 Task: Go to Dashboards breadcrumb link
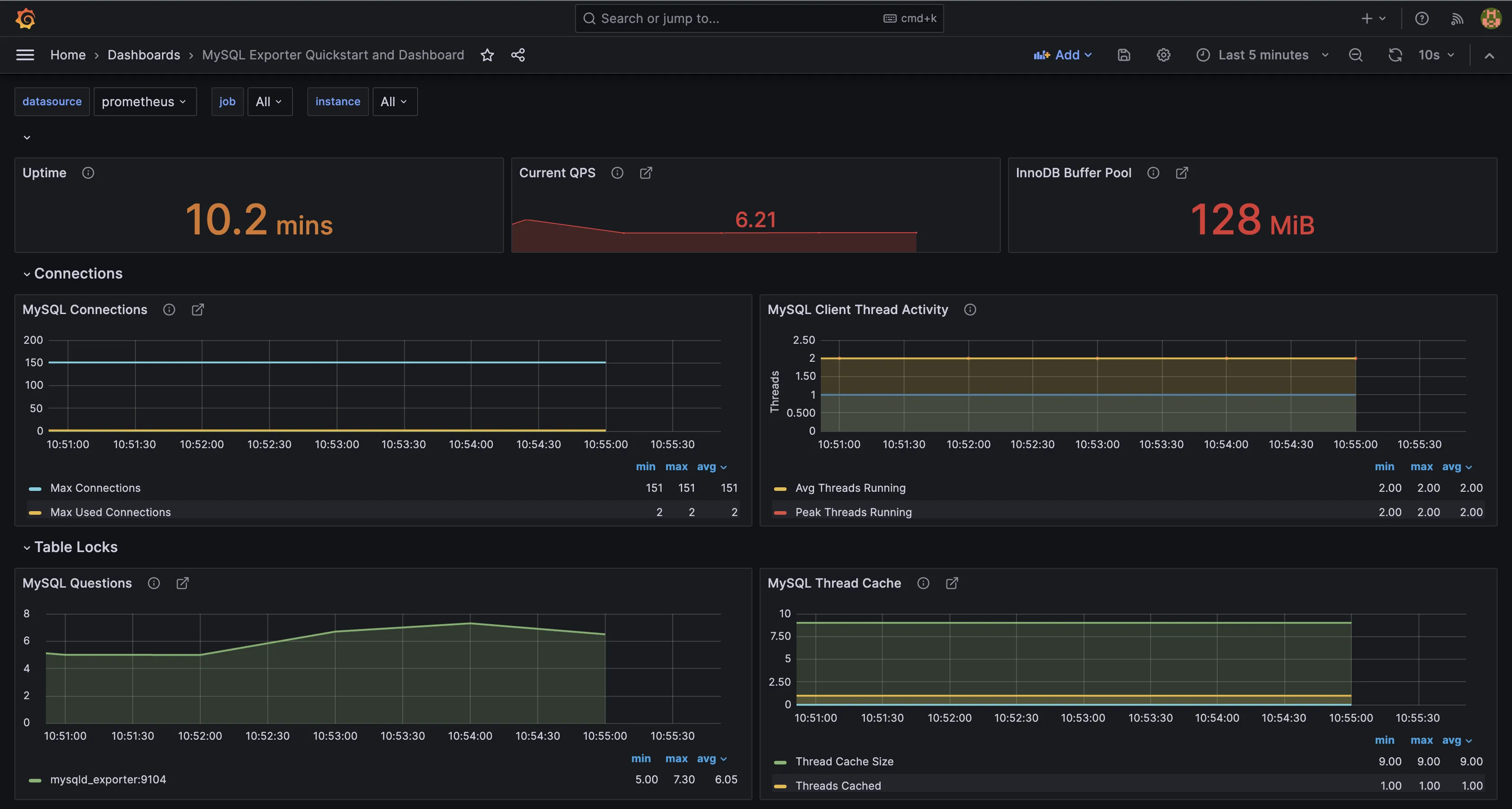pyautogui.click(x=144, y=55)
